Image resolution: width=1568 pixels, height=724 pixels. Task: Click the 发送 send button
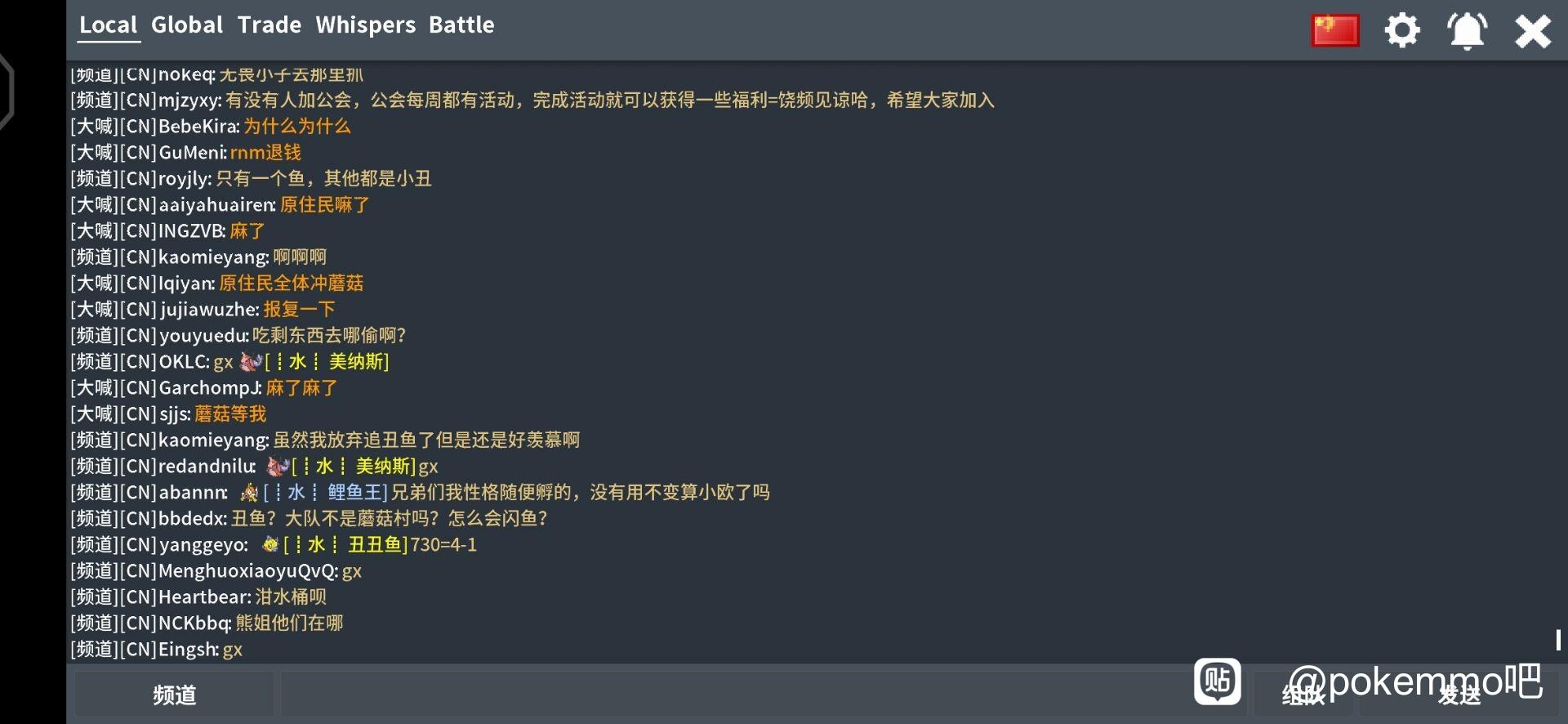point(1459,695)
